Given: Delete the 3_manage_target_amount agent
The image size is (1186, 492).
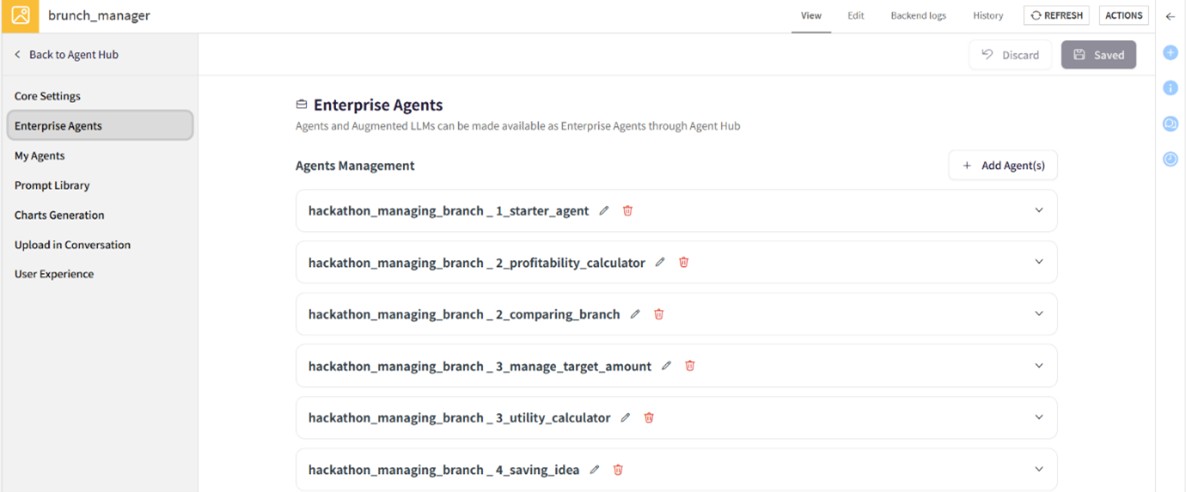Looking at the screenshot, I should [x=690, y=366].
